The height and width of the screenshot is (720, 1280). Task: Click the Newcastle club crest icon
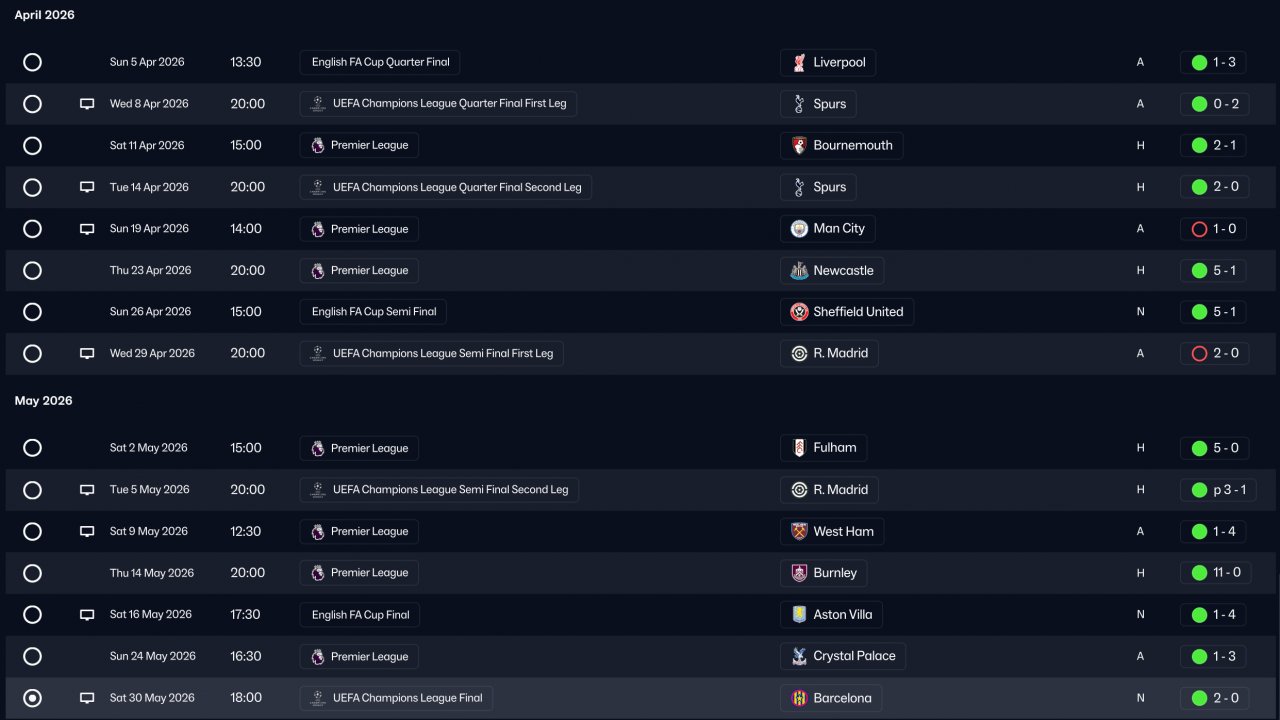tap(799, 271)
